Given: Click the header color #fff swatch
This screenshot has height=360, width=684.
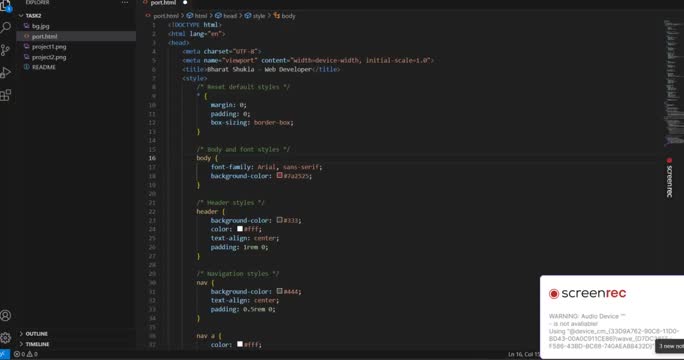Looking at the screenshot, I should (x=239, y=229).
